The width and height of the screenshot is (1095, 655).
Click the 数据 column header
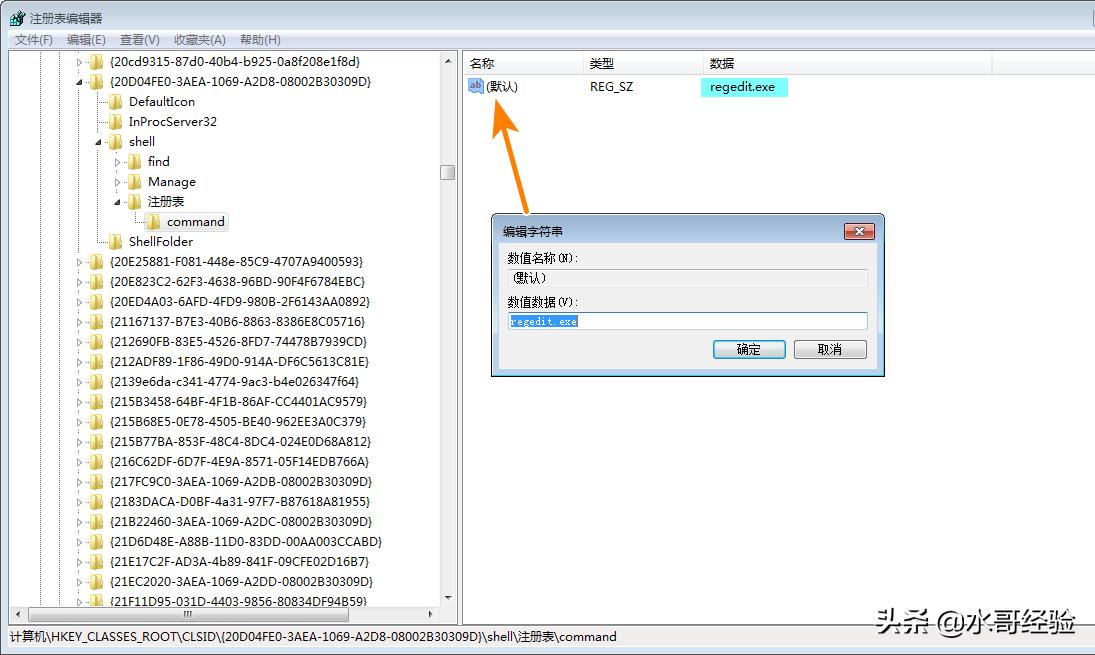click(847, 64)
